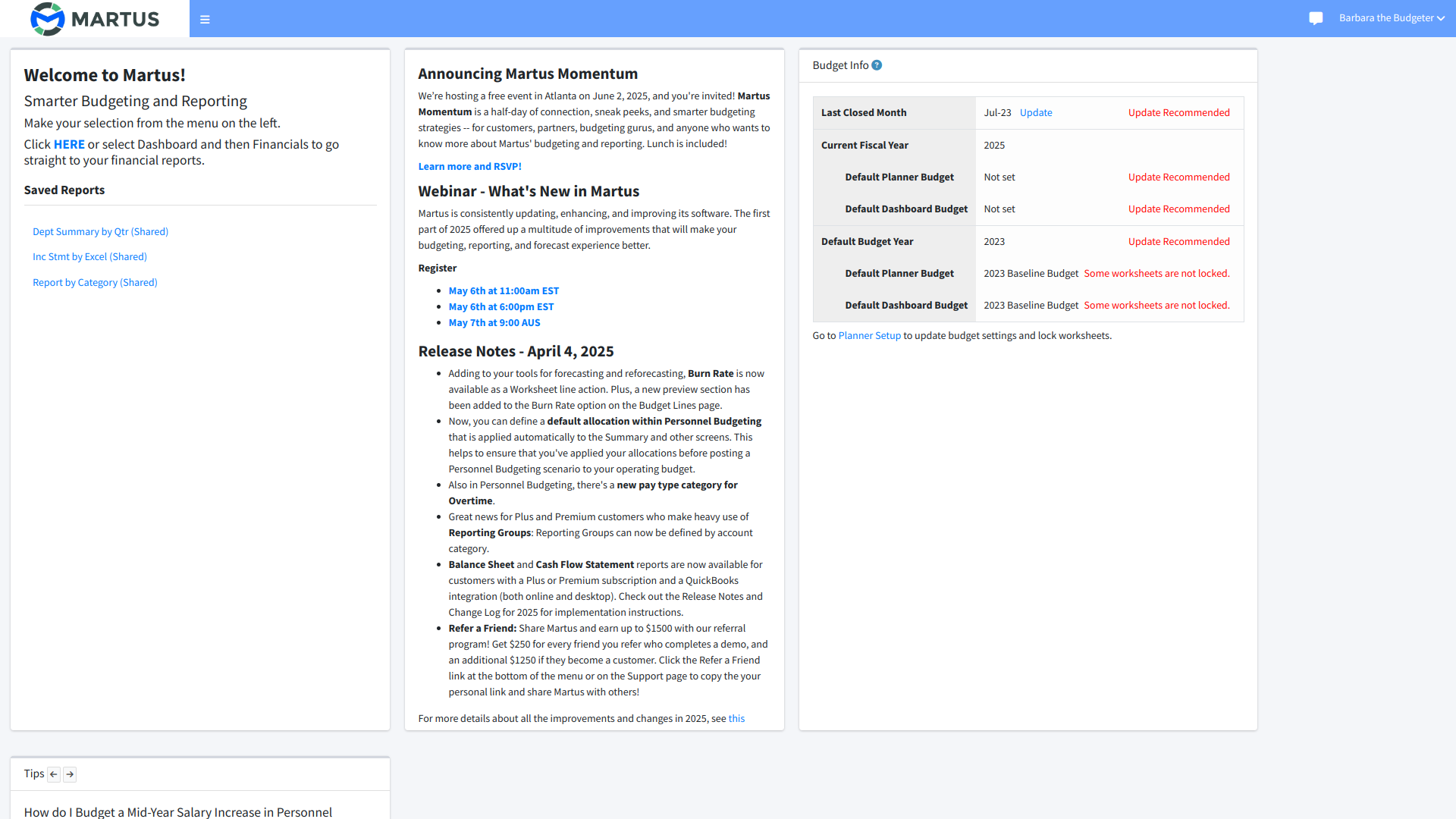1456x819 pixels.
Task: Click the Last Closed Month label
Action: [864, 113]
